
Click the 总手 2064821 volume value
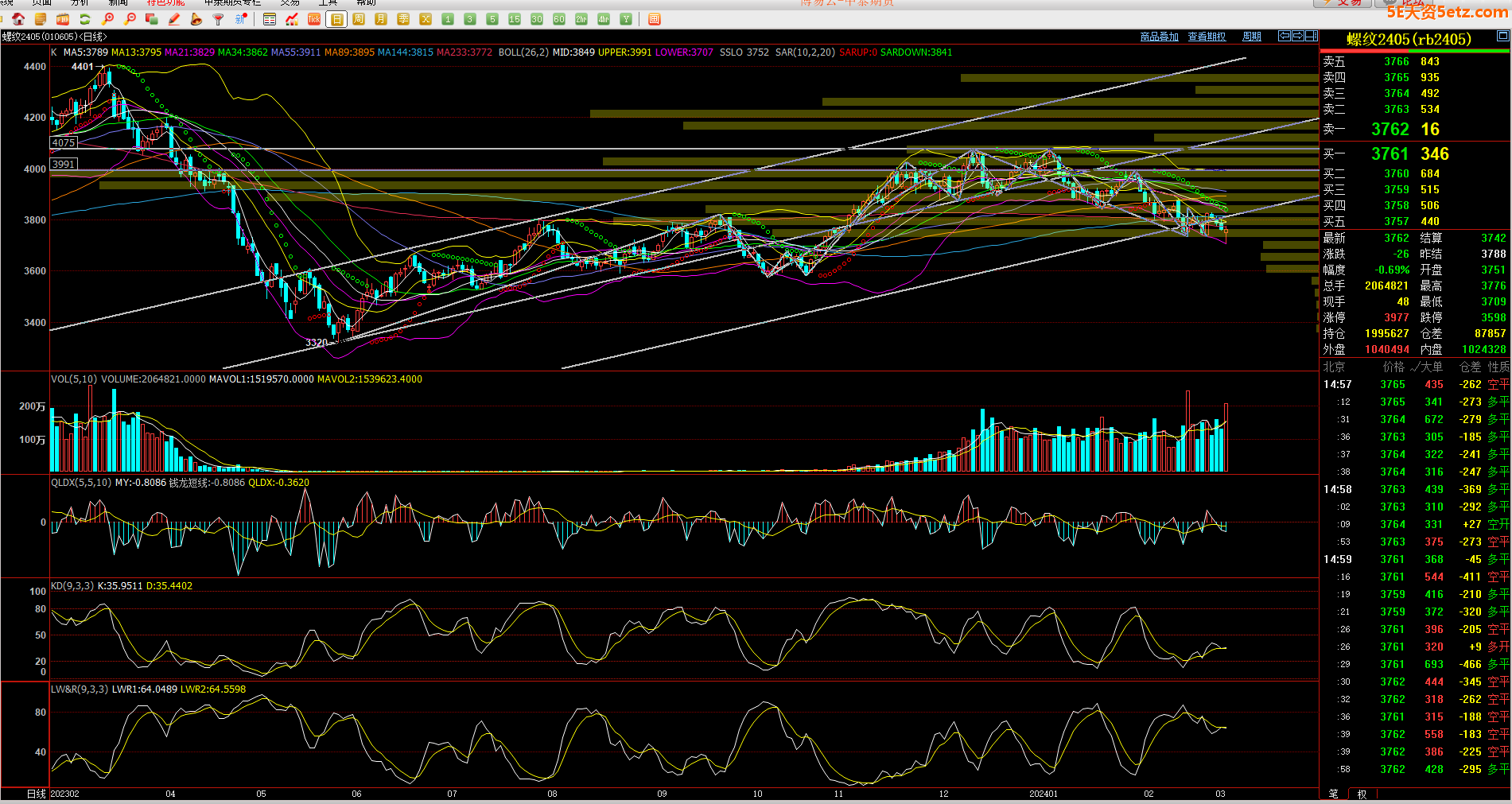click(1386, 285)
